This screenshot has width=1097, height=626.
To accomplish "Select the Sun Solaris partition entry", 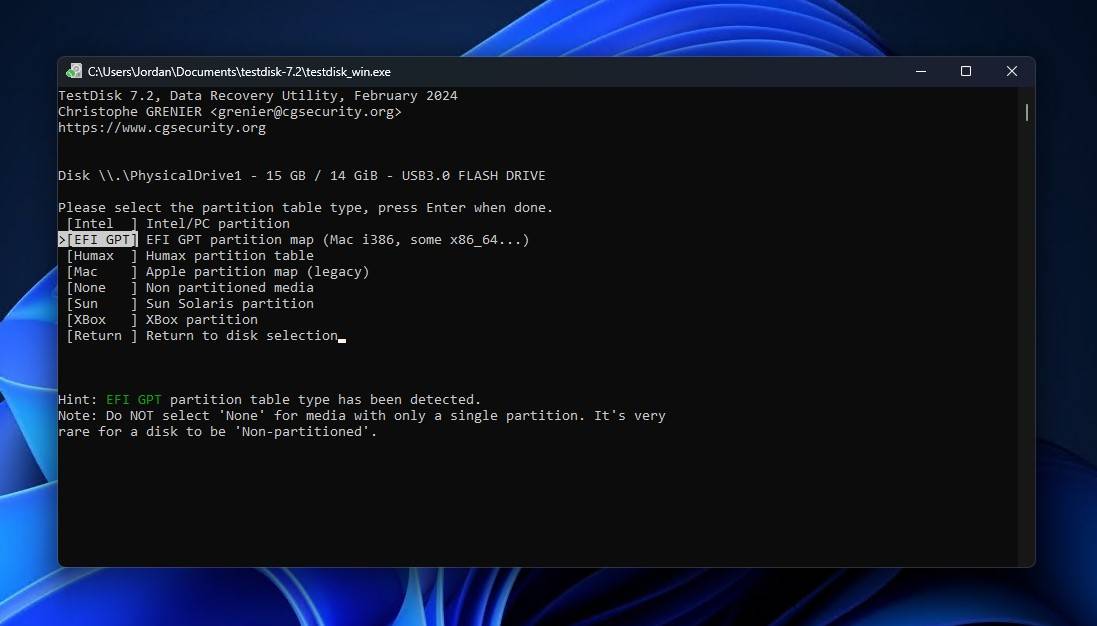I will tap(190, 304).
